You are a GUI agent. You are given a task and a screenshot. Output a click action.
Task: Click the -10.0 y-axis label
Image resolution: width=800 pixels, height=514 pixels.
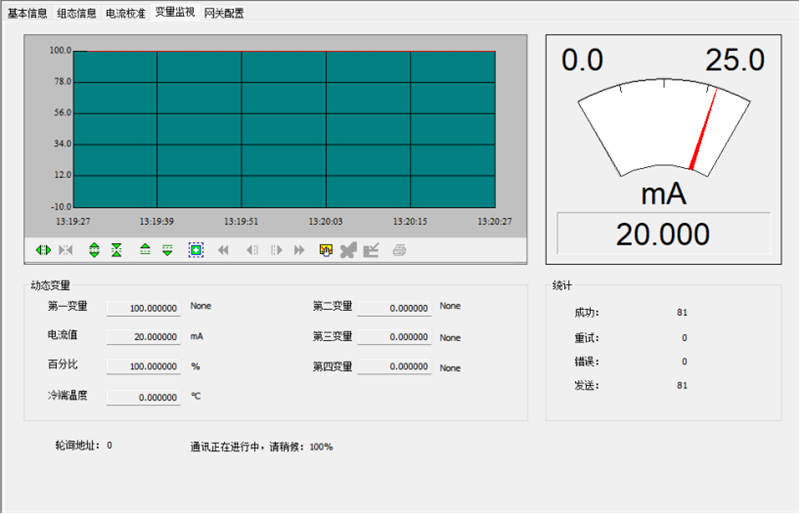click(x=61, y=207)
